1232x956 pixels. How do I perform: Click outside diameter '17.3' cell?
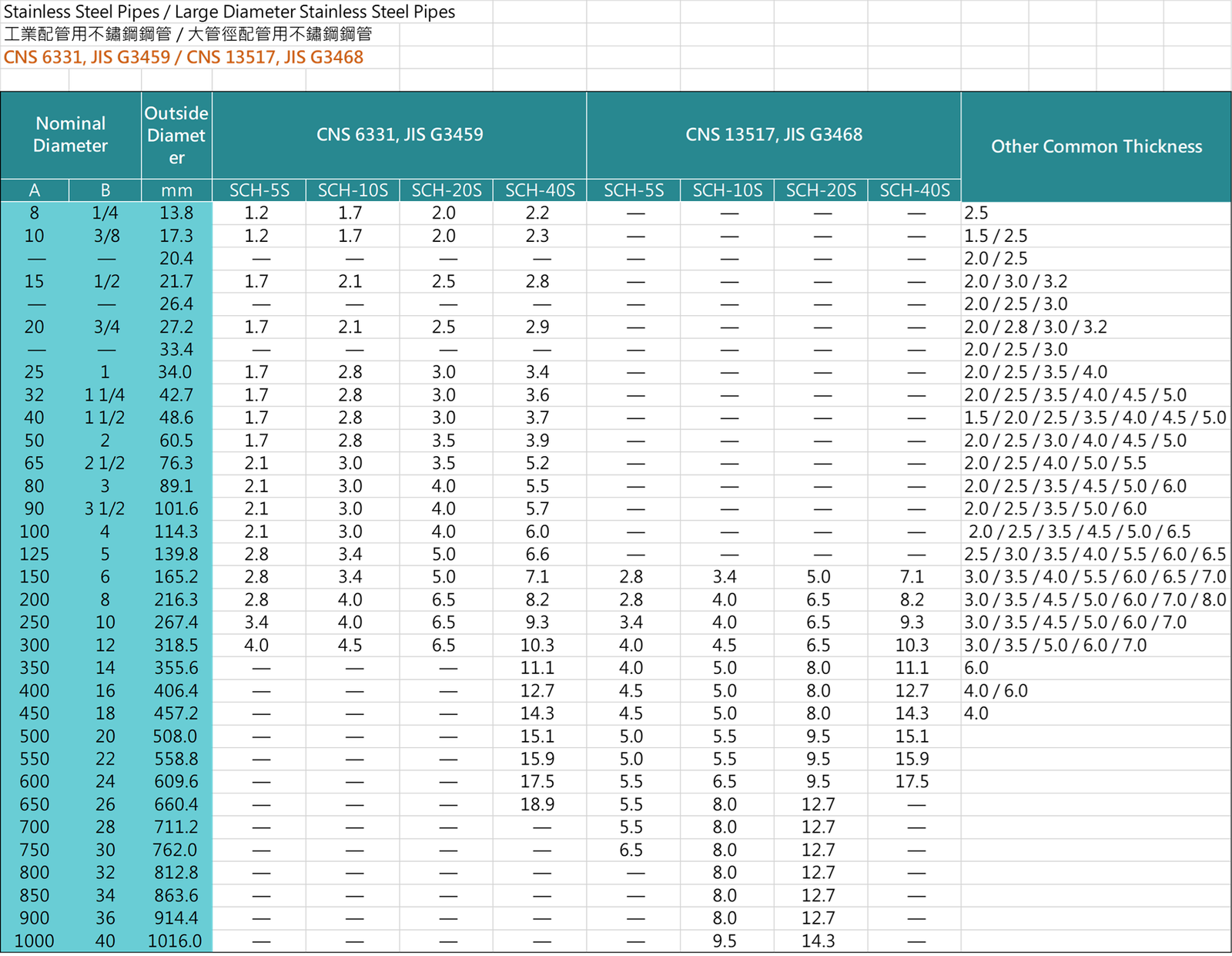click(176, 236)
